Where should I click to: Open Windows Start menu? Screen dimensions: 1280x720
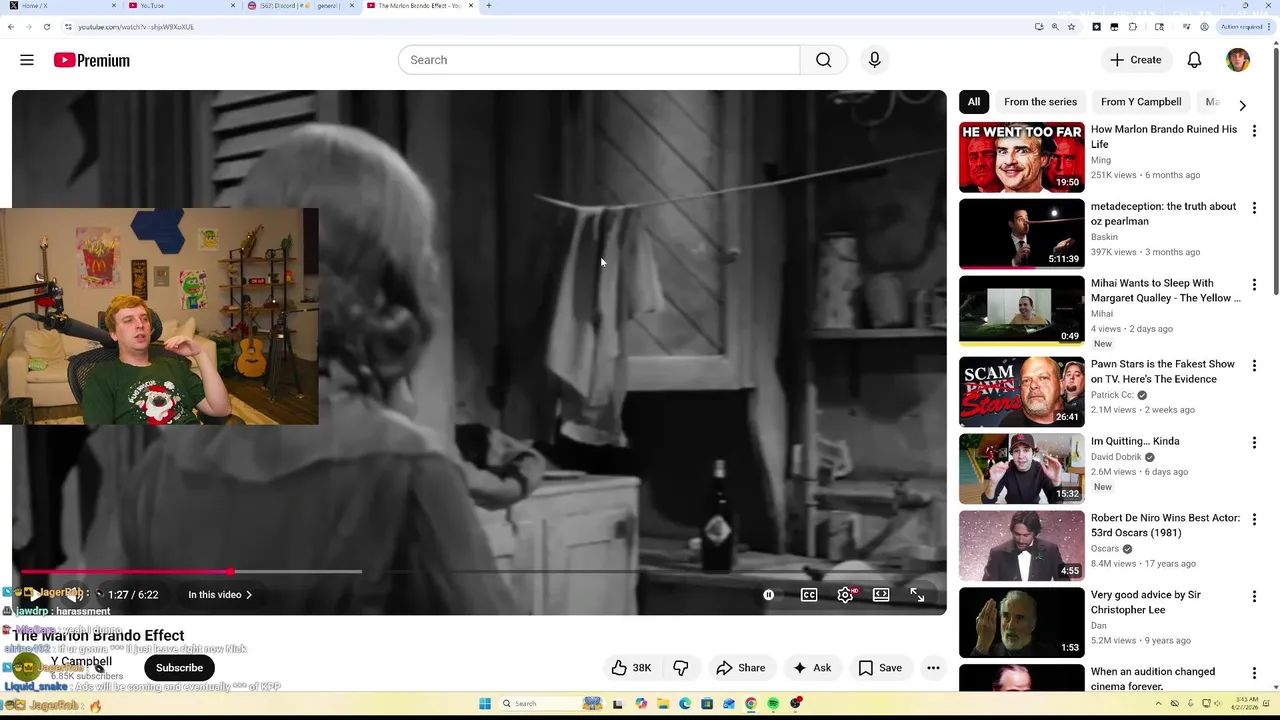485,704
